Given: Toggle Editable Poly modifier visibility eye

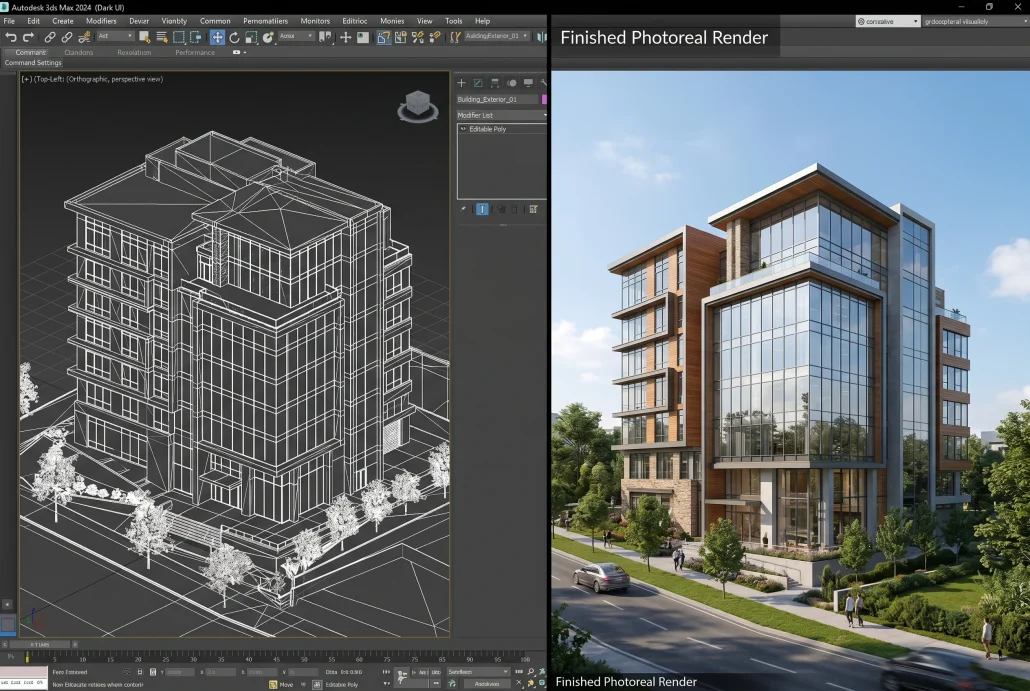Looking at the screenshot, I should click(463, 129).
